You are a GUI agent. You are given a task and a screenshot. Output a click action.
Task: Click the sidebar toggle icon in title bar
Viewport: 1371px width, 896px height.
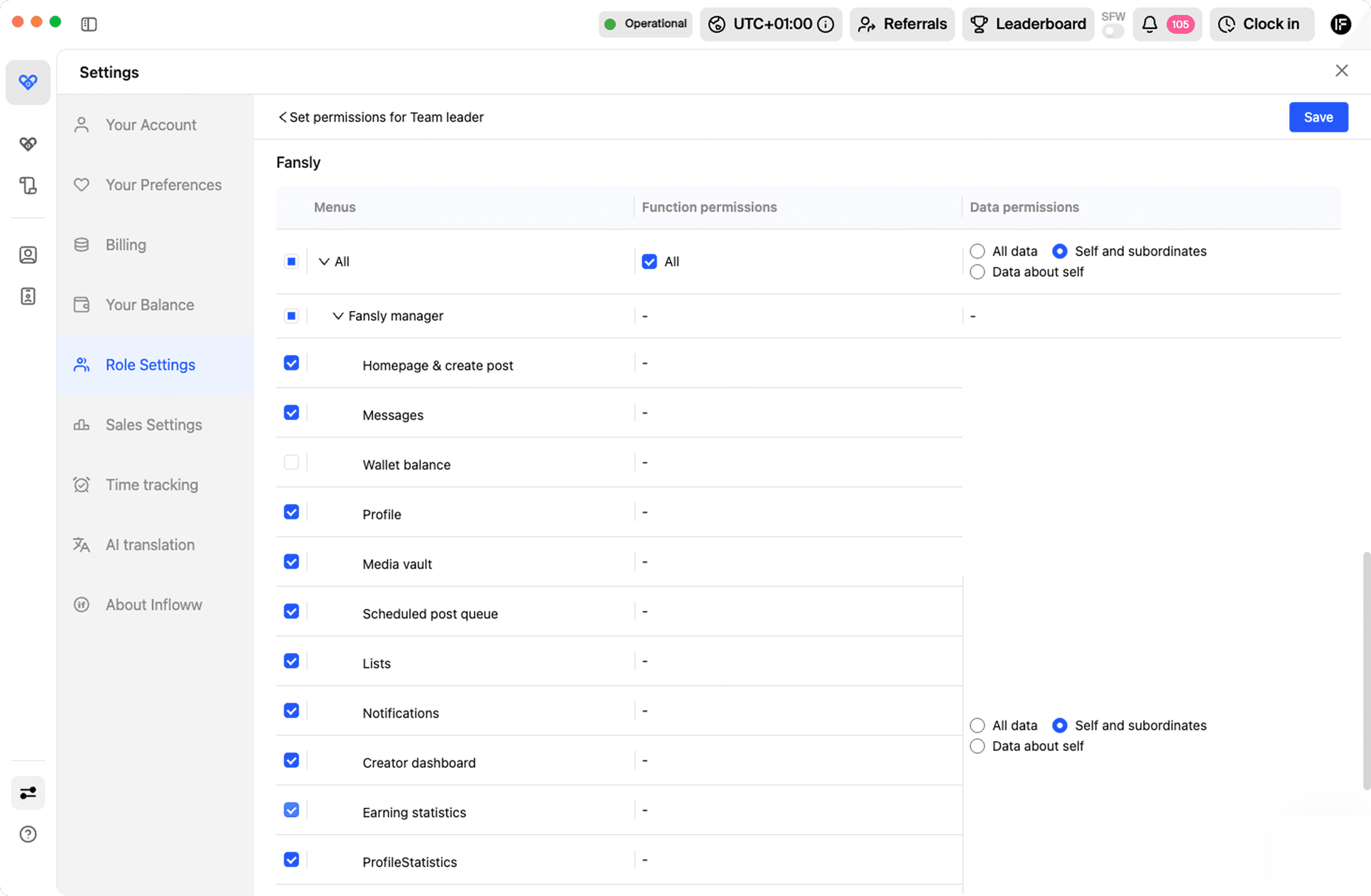(x=89, y=24)
